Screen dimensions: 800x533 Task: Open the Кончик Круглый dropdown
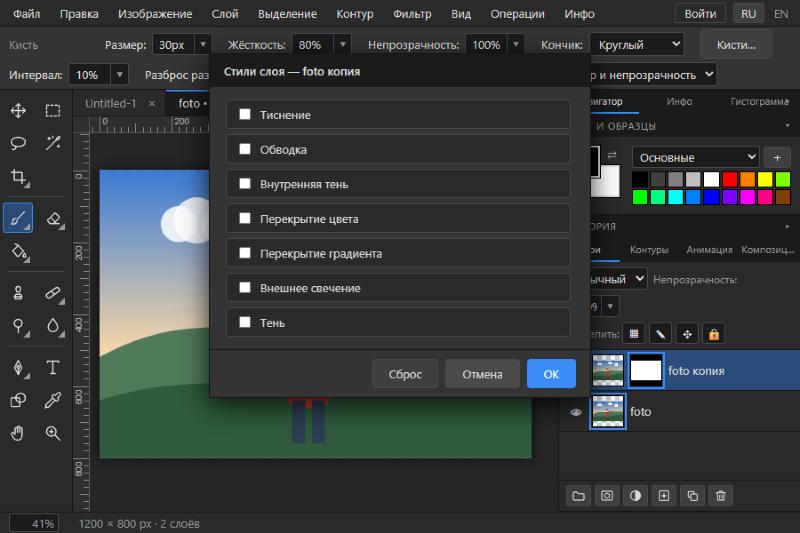pos(636,45)
